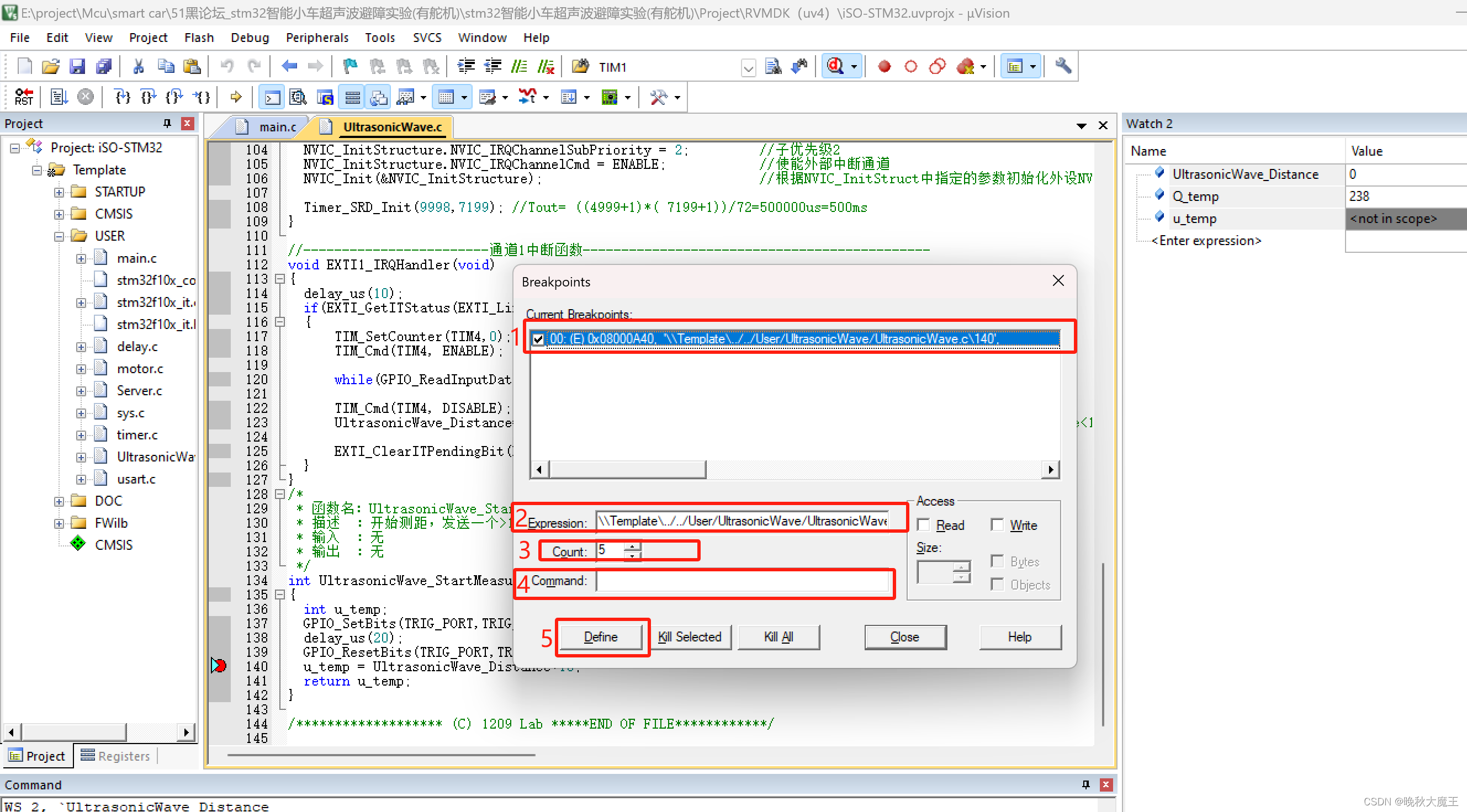Click the Command input field in dialog
1467x812 pixels.
(742, 581)
